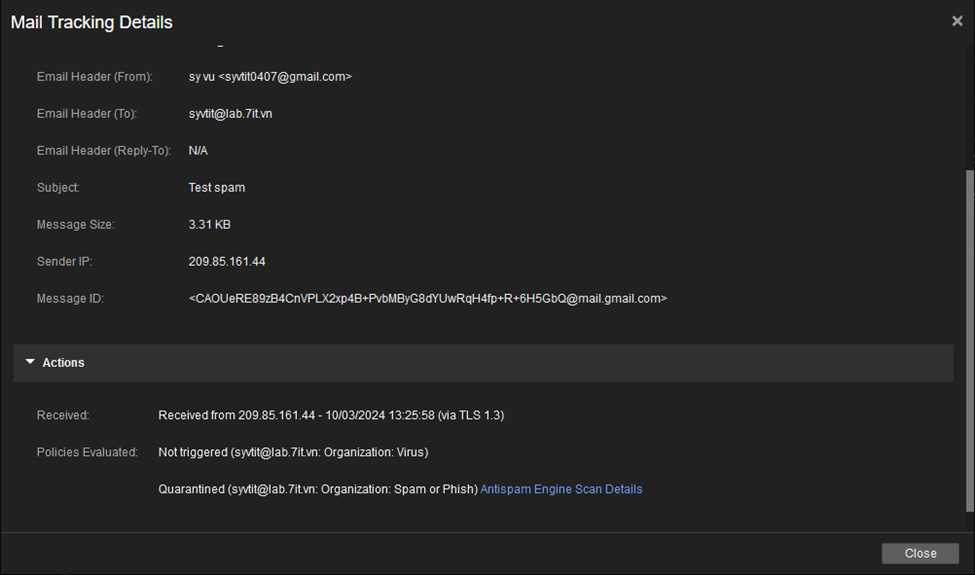The height and width of the screenshot is (575, 975).
Task: Click the vertical scrollbar thumb
Action: (969, 341)
